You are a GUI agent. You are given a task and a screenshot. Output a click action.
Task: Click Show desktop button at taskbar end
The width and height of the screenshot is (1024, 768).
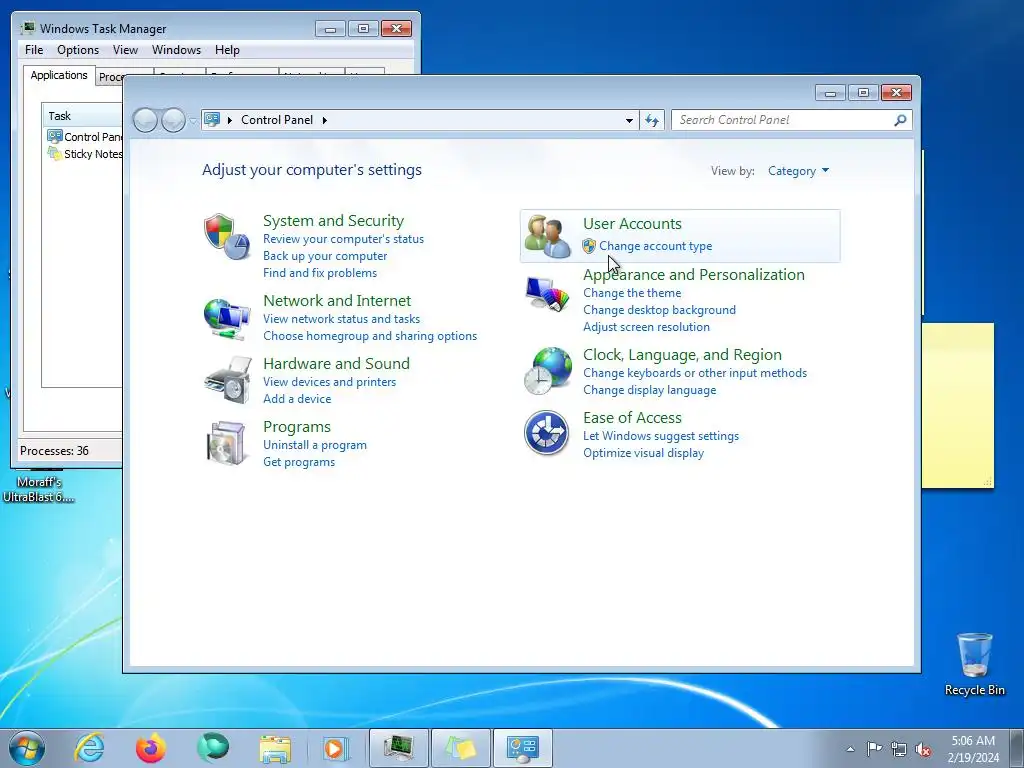click(x=1016, y=748)
